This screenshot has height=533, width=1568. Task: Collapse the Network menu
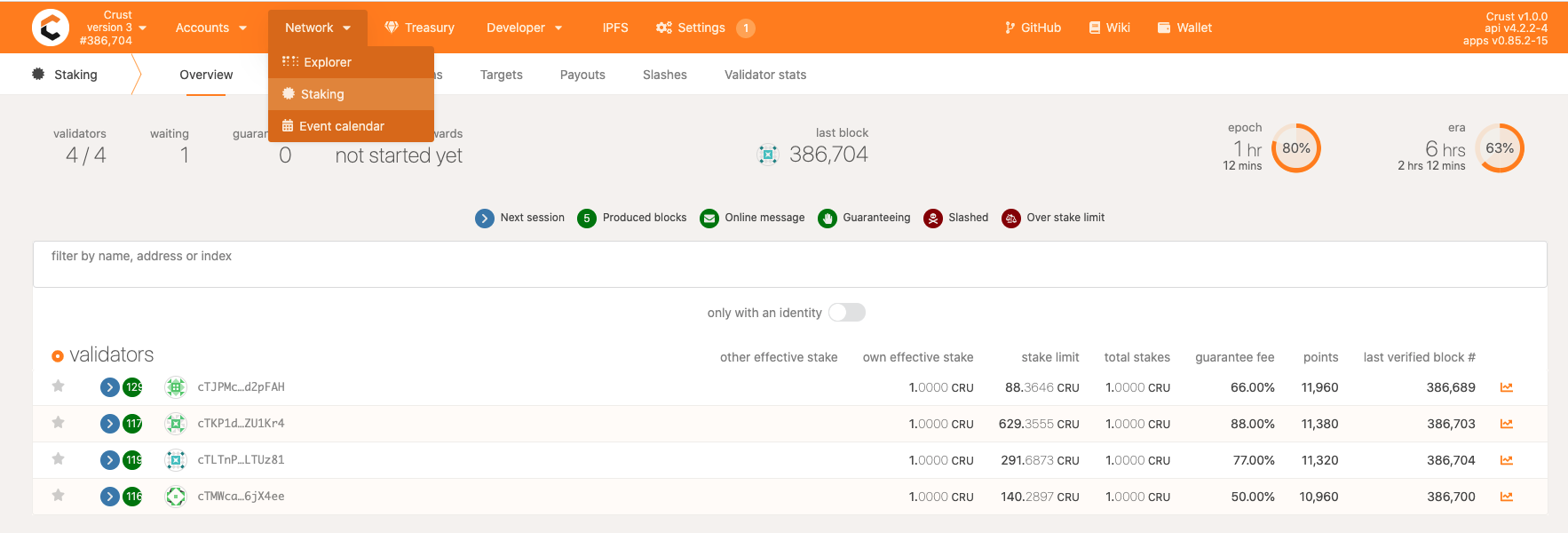click(x=318, y=28)
